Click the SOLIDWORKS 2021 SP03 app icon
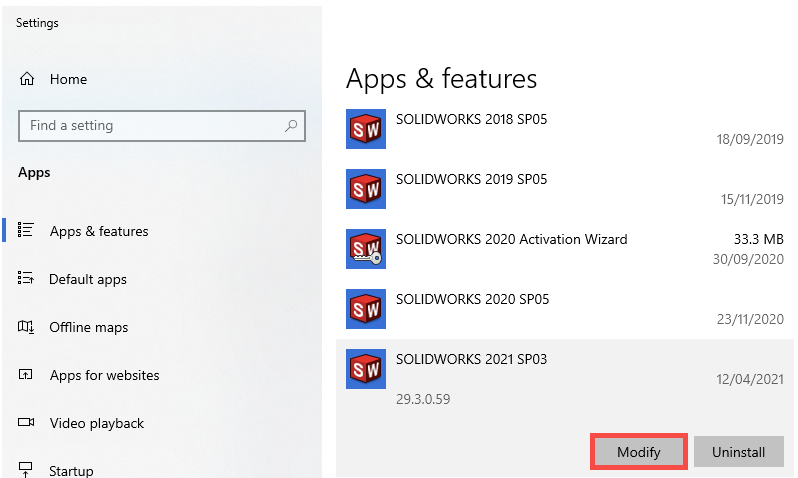 [365, 369]
